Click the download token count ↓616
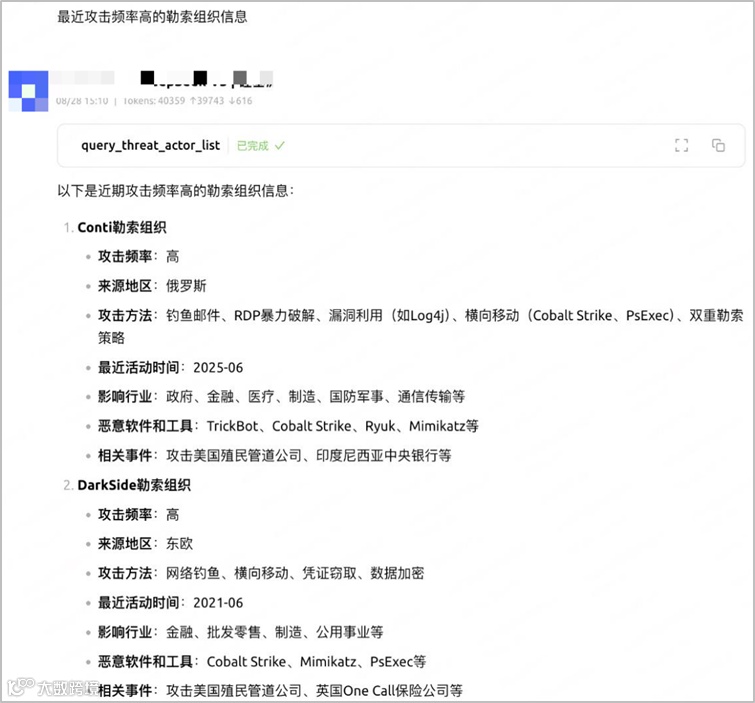This screenshot has width=755, height=703. coord(241,101)
